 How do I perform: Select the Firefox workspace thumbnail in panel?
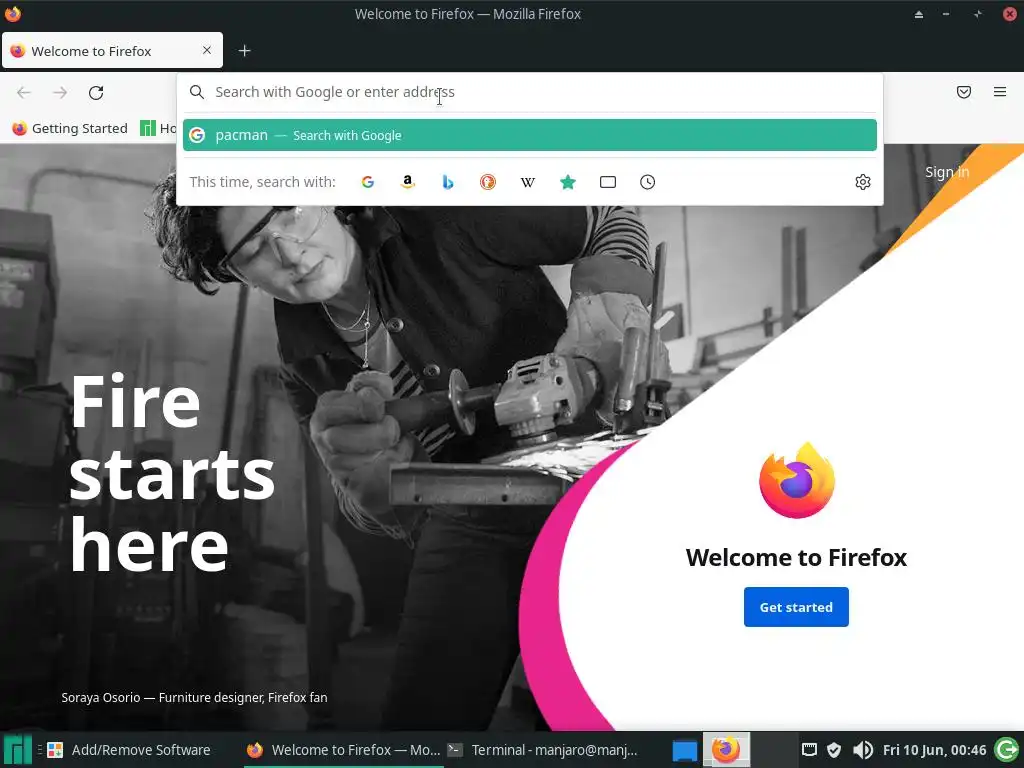pos(726,750)
